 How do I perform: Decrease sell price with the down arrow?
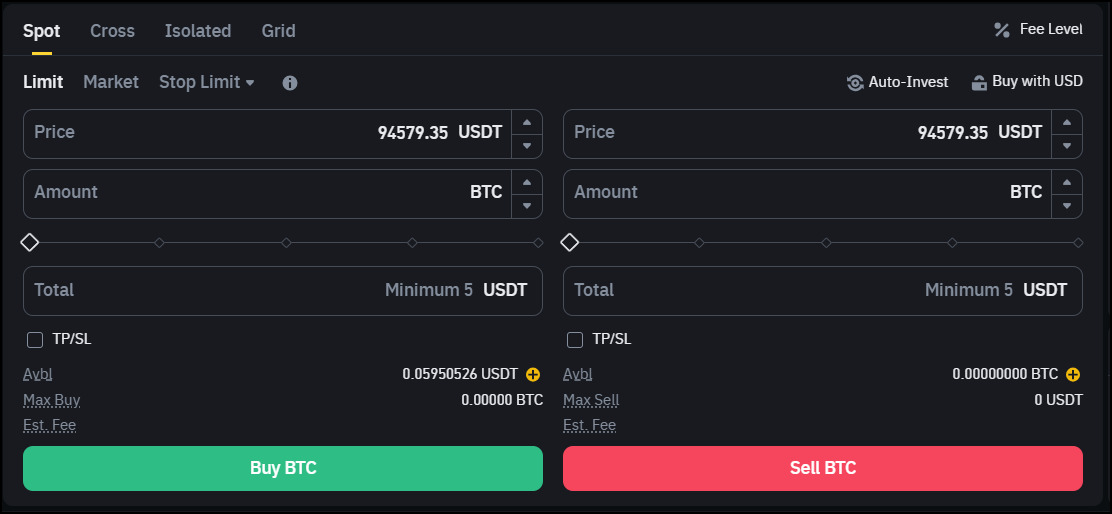[x=1067, y=146]
